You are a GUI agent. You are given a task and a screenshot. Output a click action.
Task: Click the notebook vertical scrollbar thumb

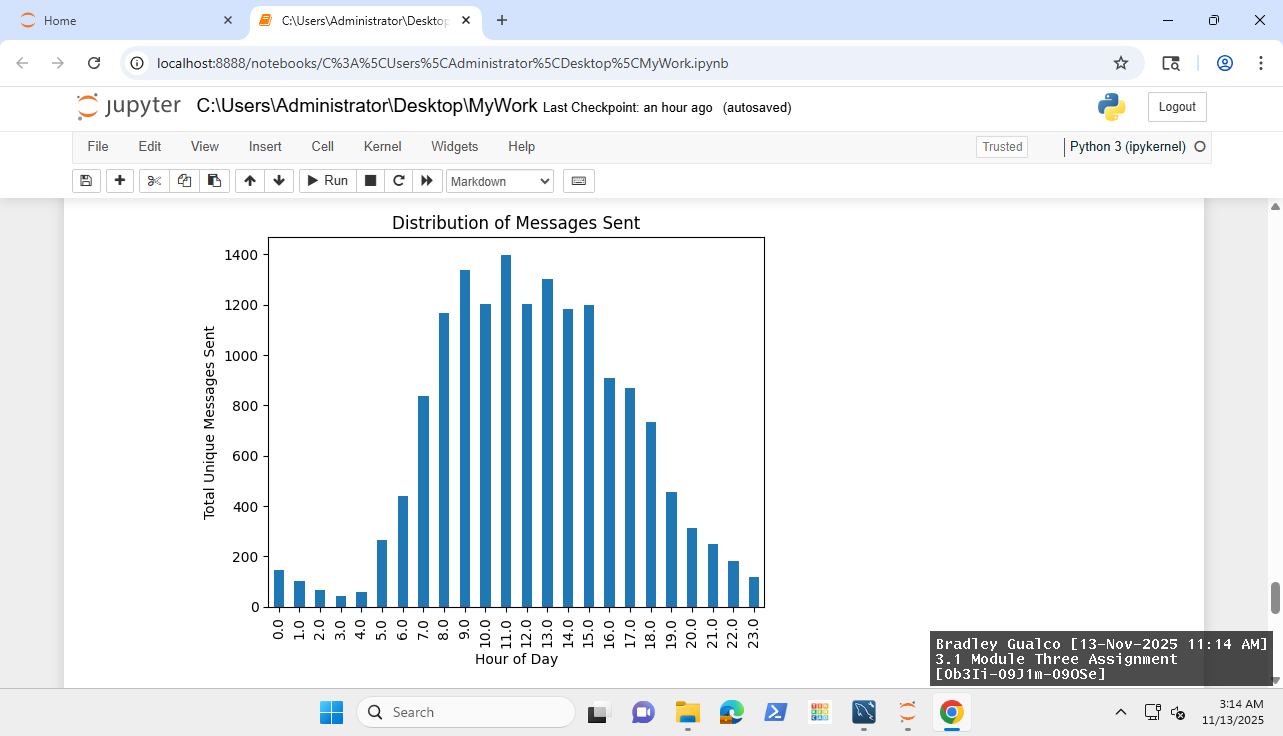click(1275, 598)
